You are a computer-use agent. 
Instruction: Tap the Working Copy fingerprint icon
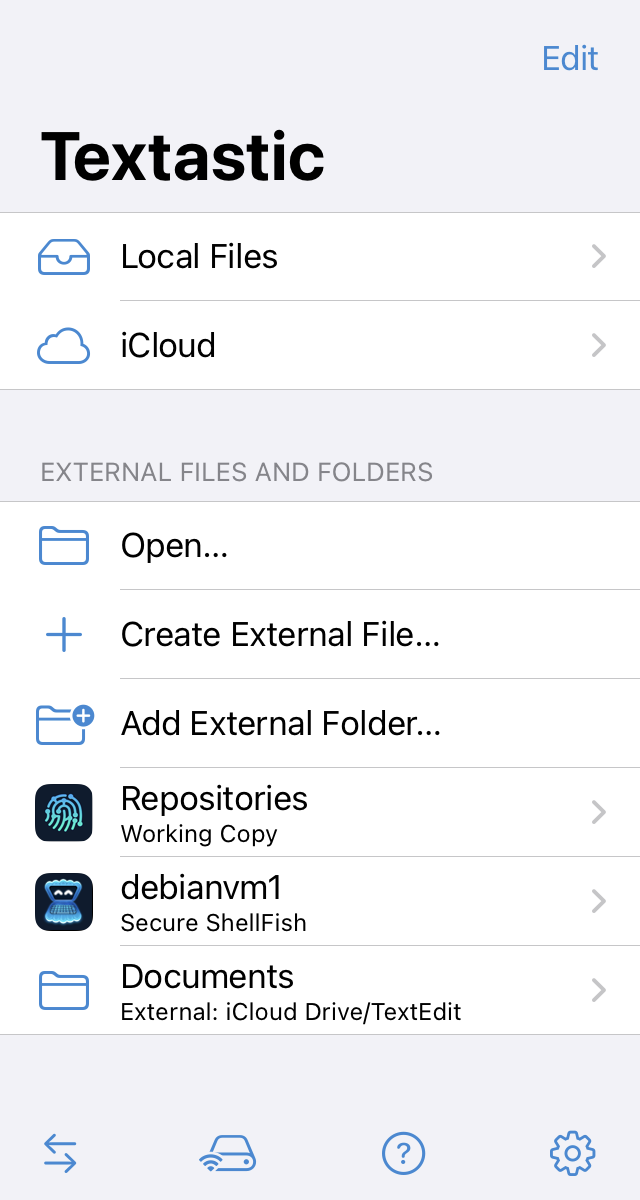(64, 813)
